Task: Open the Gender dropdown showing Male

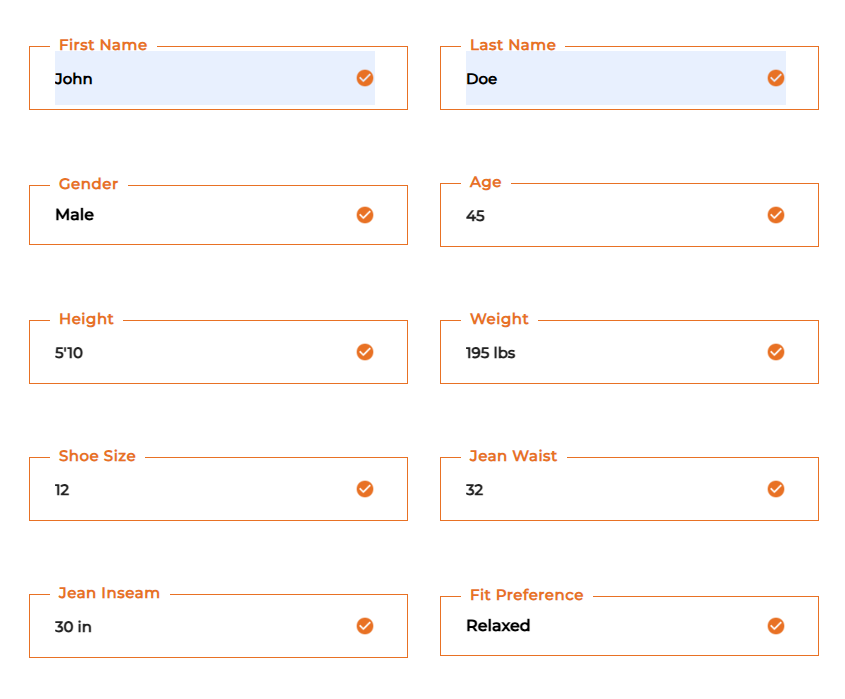Action: point(200,215)
